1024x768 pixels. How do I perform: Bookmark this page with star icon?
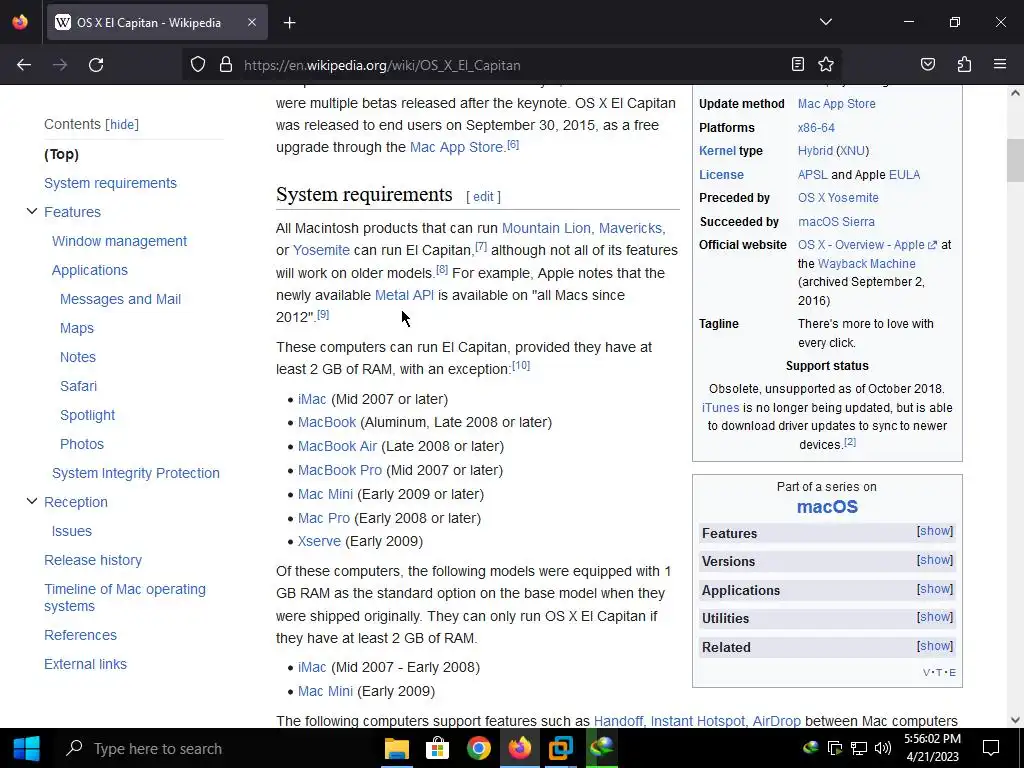coord(826,64)
